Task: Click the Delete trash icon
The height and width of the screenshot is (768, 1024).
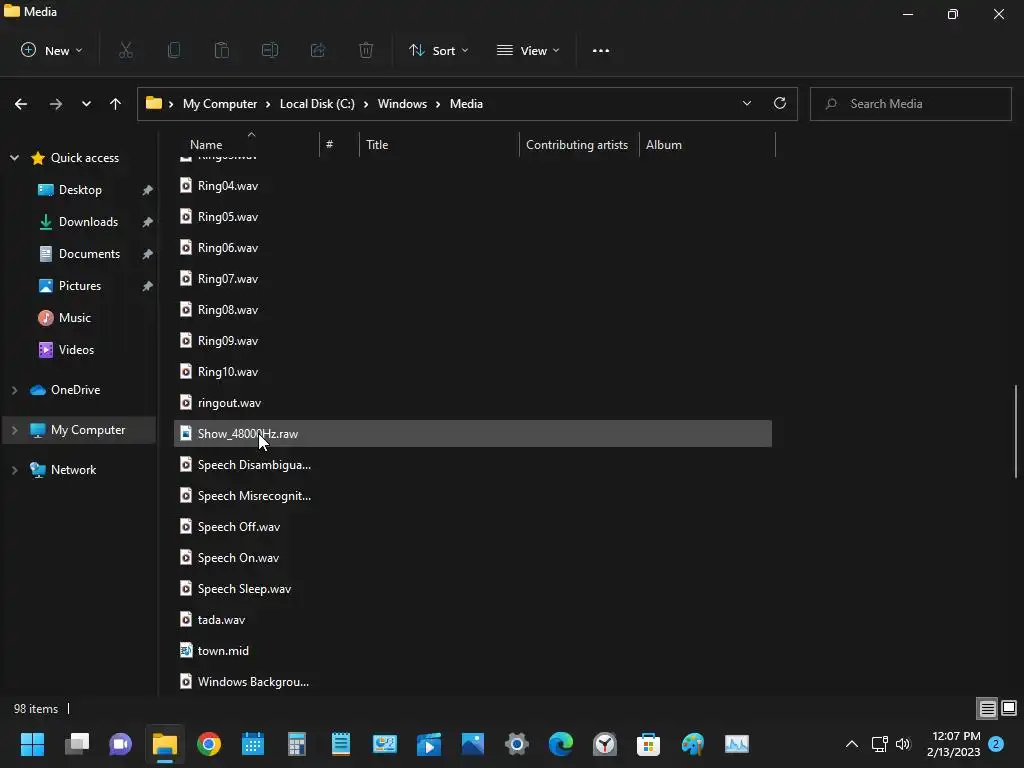Action: pos(366,50)
